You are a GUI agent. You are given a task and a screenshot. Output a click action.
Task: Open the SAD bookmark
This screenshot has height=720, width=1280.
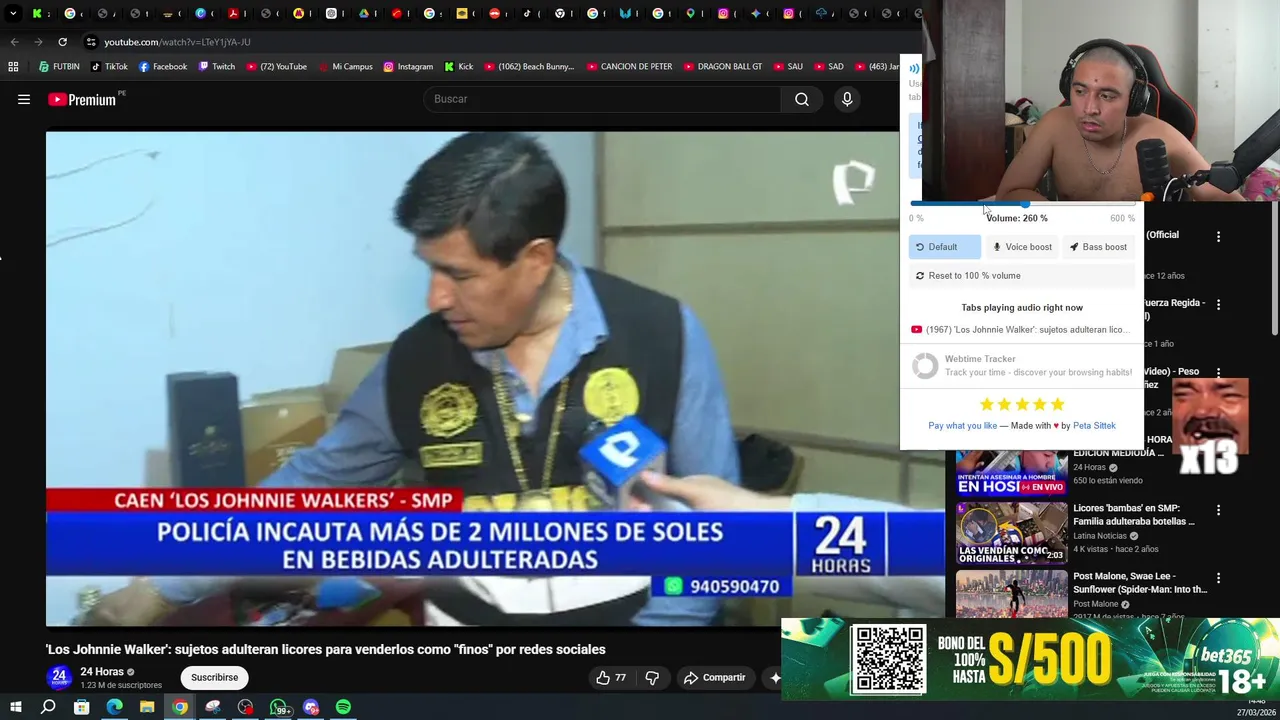pos(828,67)
